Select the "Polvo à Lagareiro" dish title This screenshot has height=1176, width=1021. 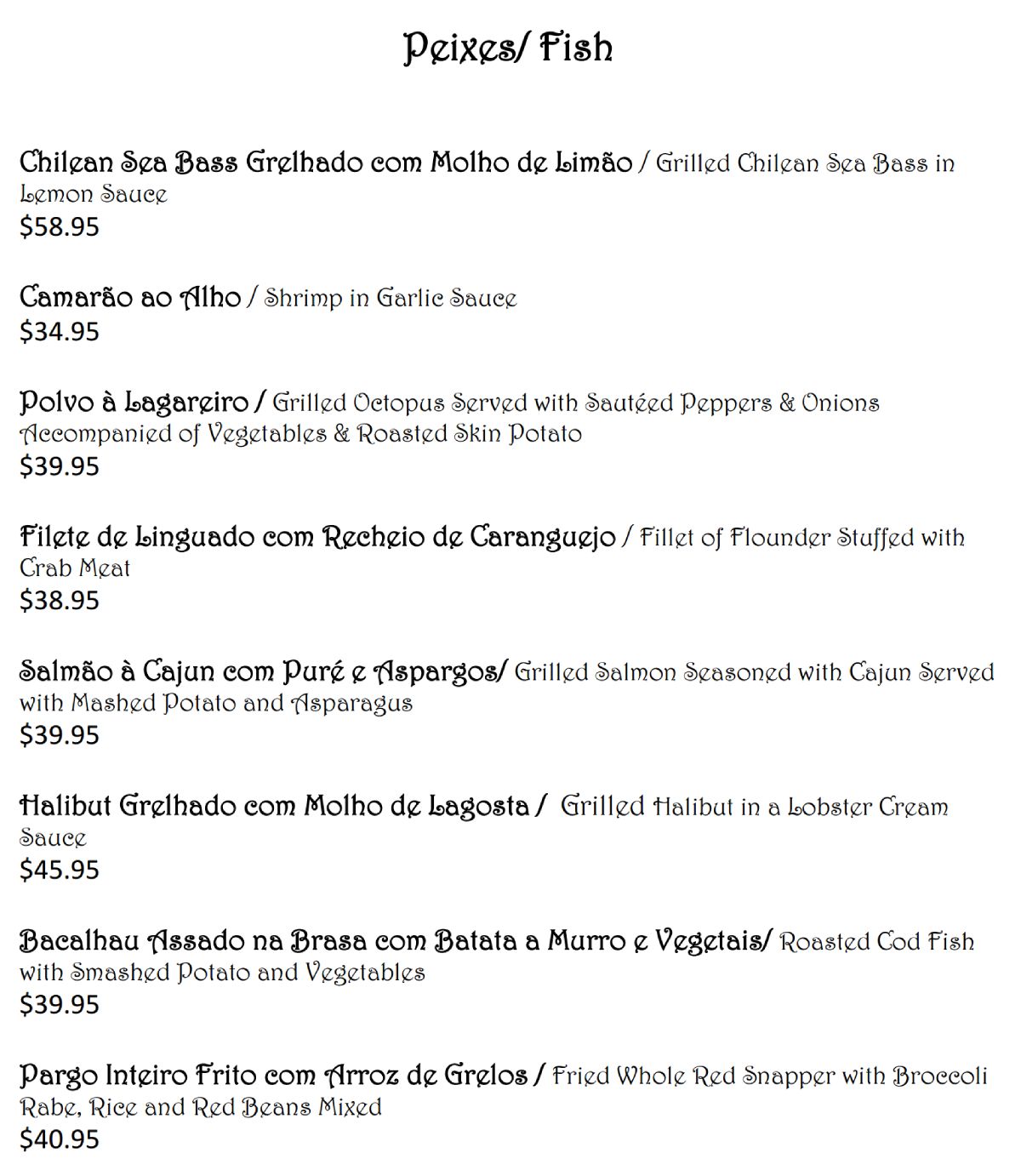pos(134,402)
